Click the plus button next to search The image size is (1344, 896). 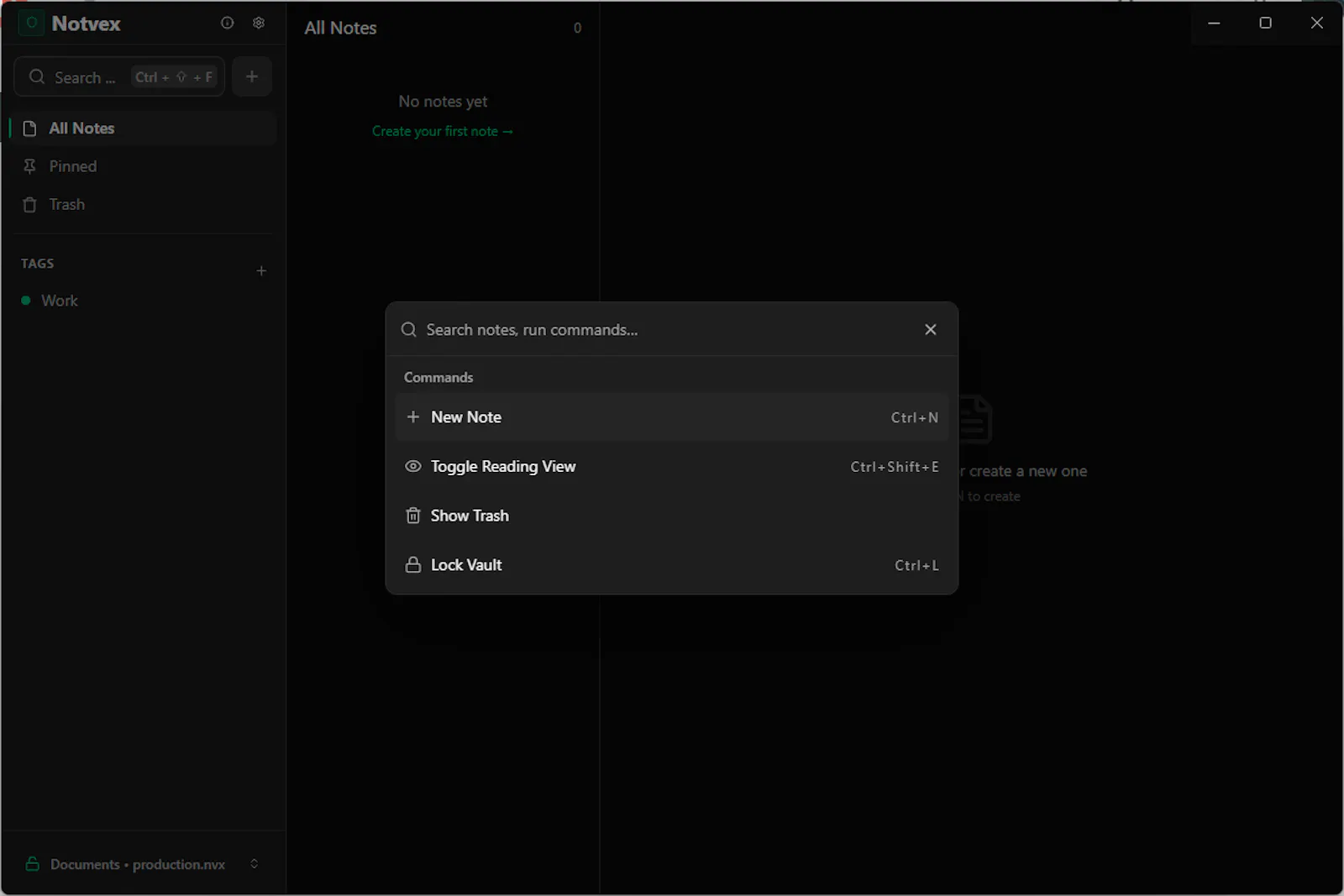[x=252, y=76]
